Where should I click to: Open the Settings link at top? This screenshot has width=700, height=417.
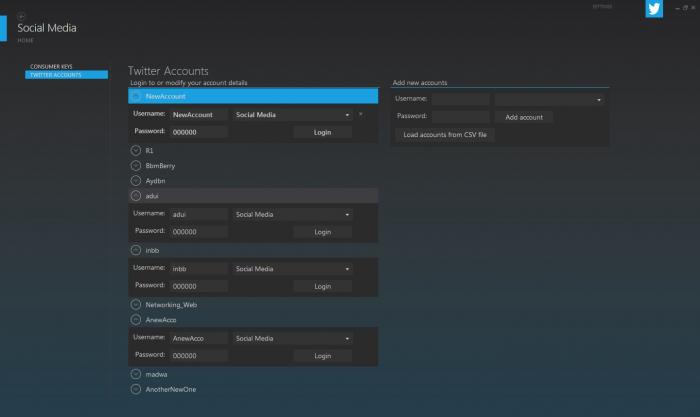[602, 7]
